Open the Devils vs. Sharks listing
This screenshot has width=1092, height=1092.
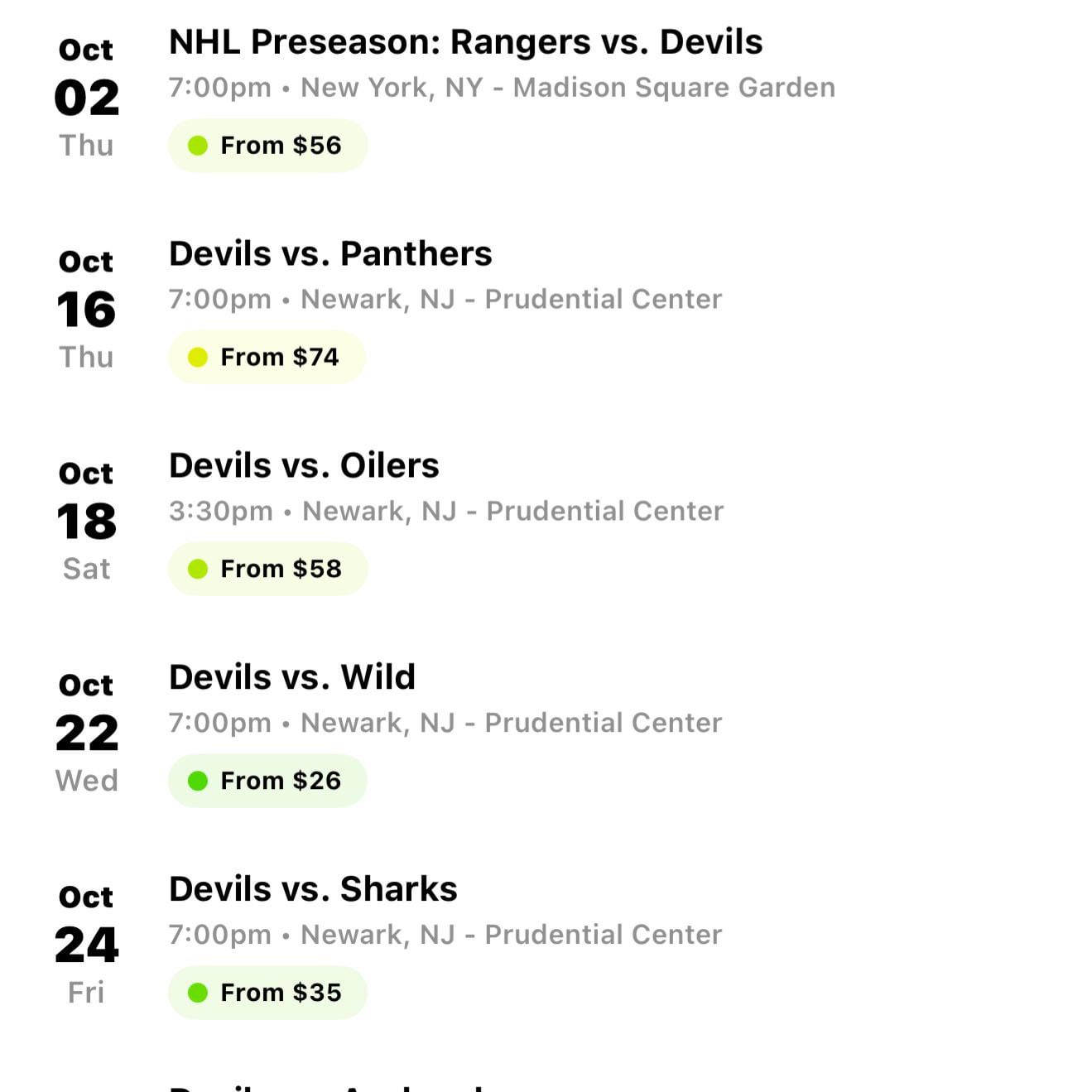point(313,889)
